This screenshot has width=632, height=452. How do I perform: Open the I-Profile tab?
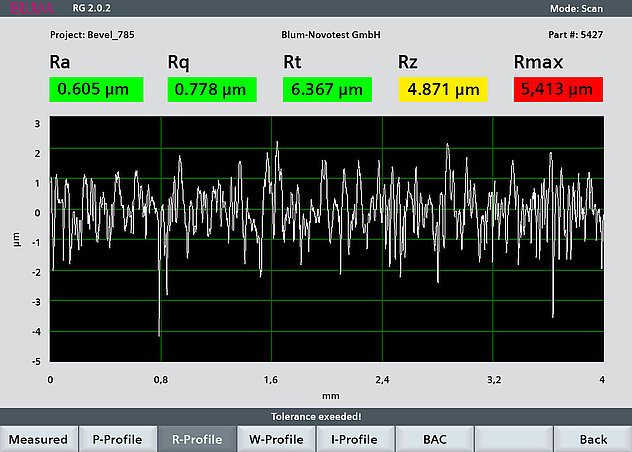[x=354, y=439]
